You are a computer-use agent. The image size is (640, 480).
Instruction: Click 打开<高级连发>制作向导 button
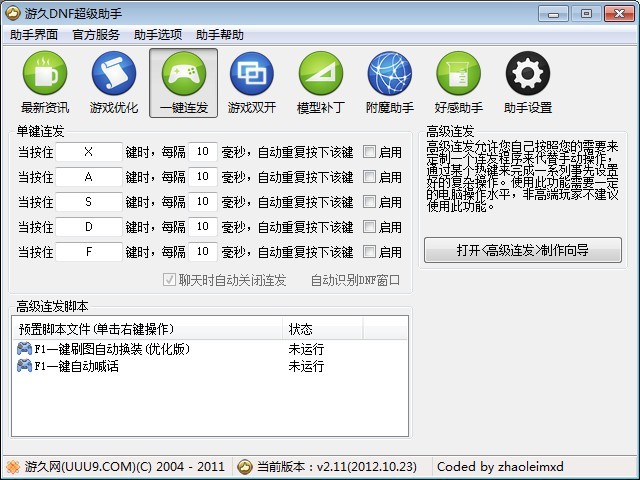click(x=523, y=250)
